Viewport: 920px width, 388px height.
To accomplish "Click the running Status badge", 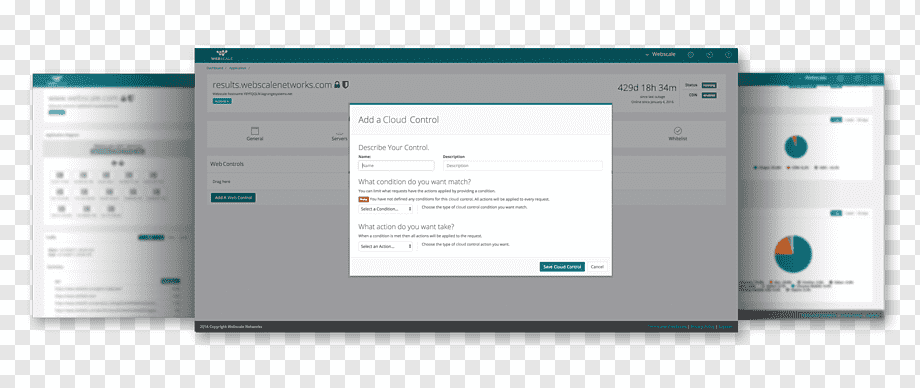I will click(x=709, y=85).
